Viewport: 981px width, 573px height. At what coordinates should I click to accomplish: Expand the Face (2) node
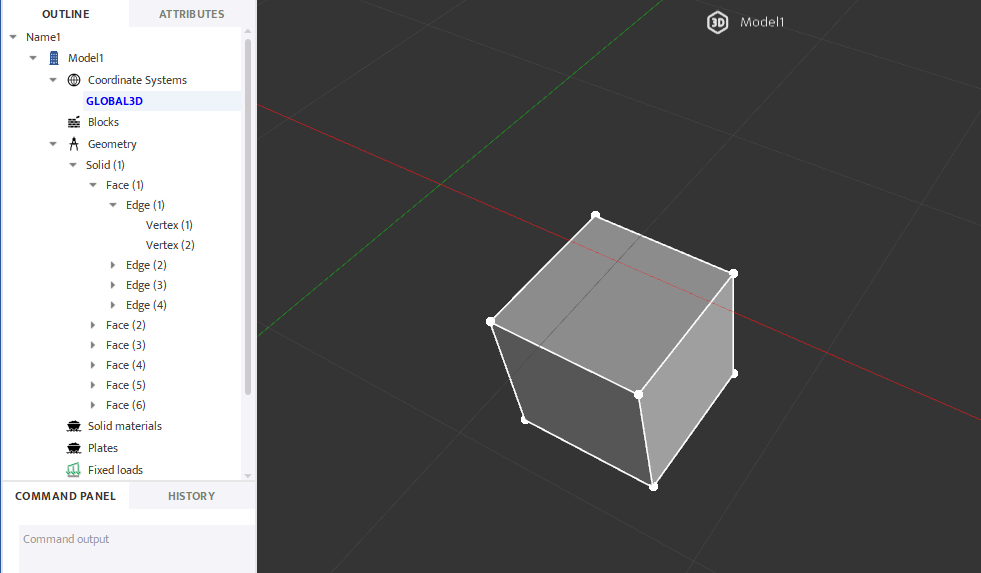[x=93, y=325]
